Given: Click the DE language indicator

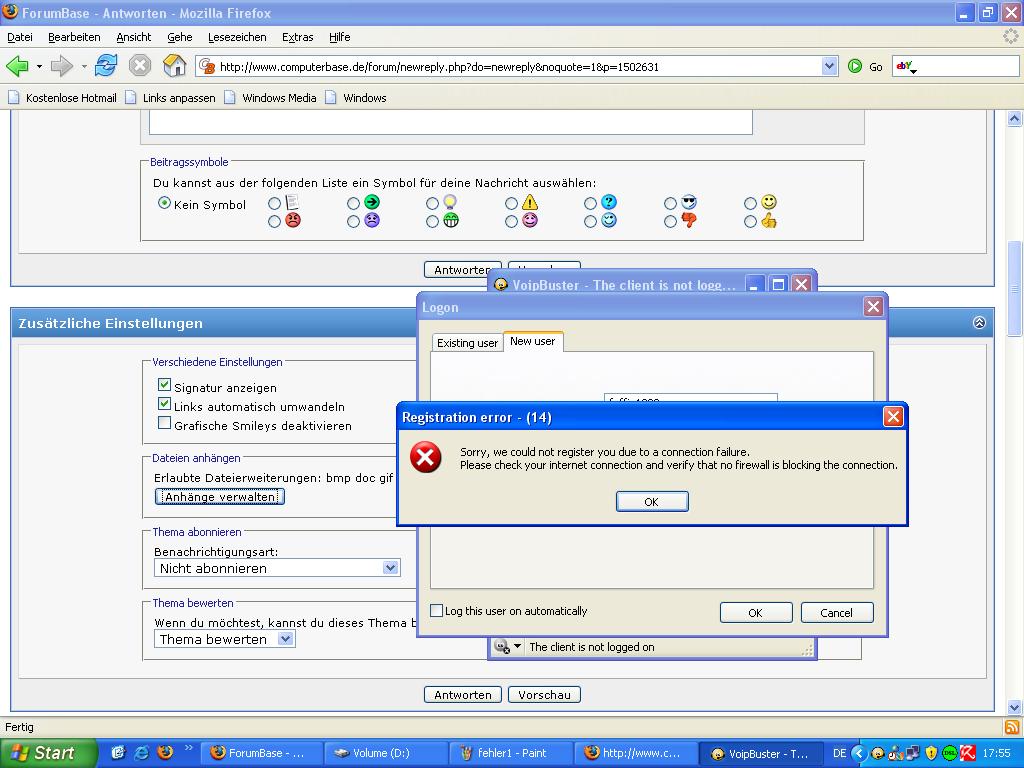Looking at the screenshot, I should 839,753.
